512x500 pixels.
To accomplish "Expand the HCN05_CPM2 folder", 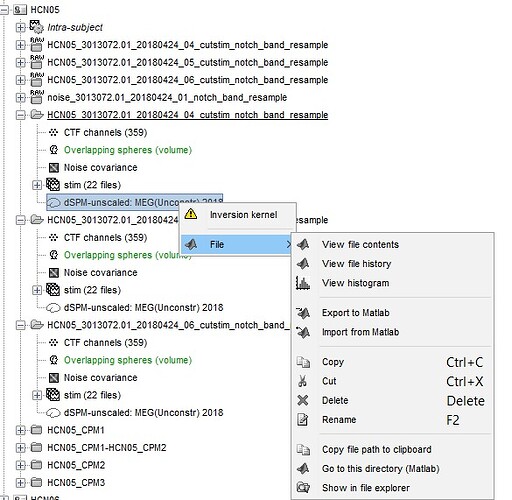I will click(x=20, y=465).
